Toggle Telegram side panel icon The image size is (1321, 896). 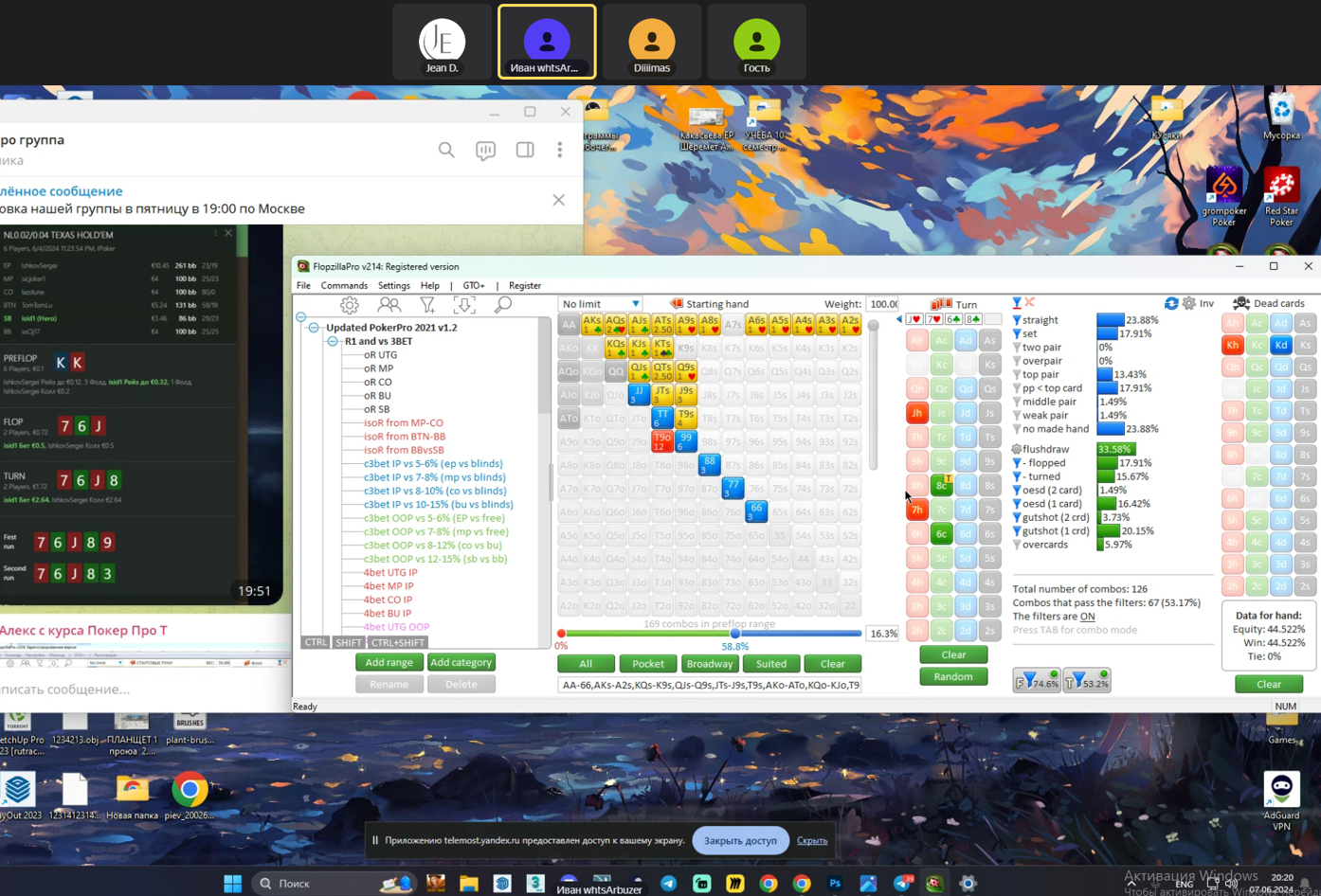tap(524, 150)
